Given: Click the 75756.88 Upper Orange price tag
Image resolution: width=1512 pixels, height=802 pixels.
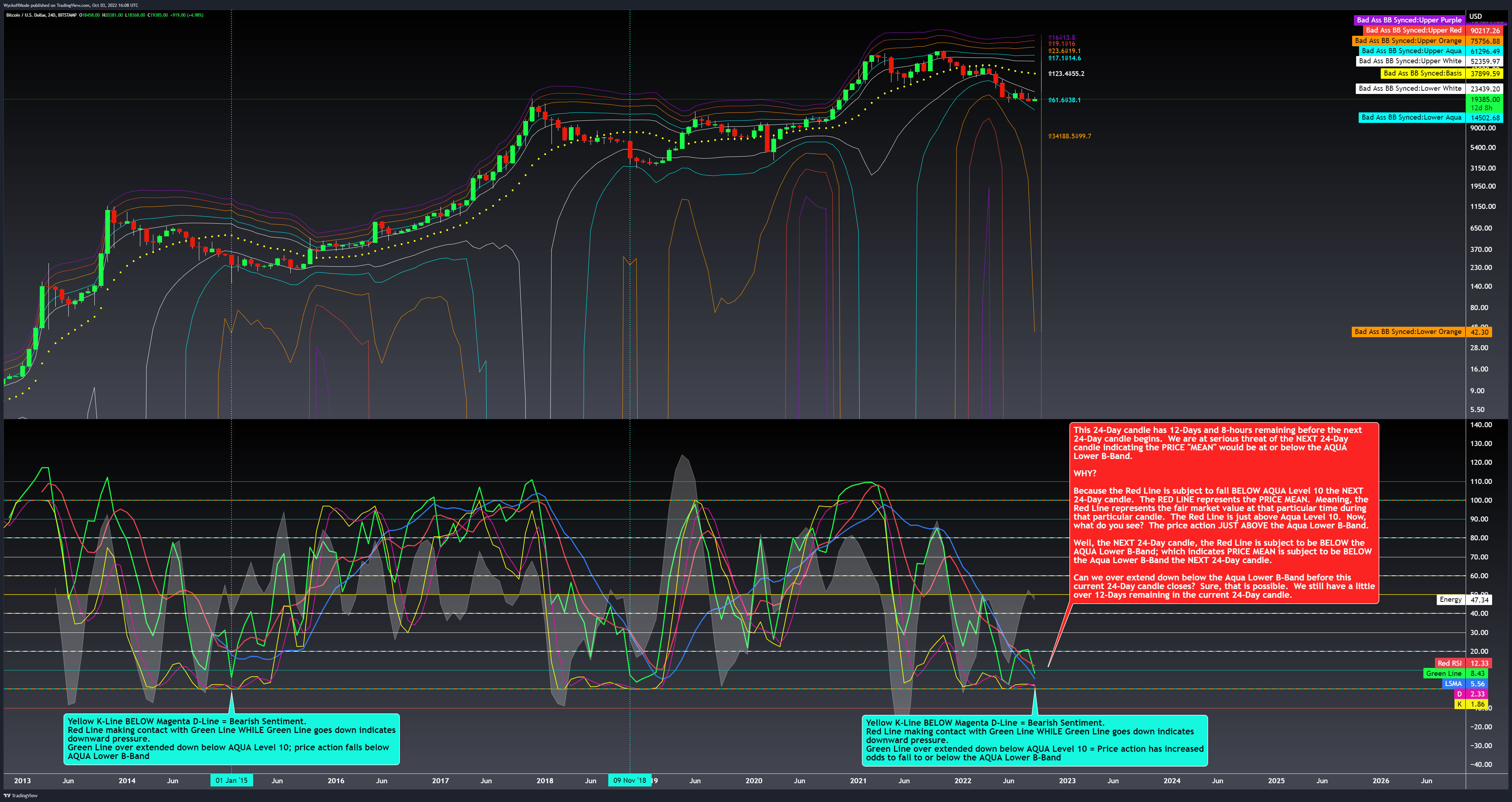Looking at the screenshot, I should [x=1485, y=42].
